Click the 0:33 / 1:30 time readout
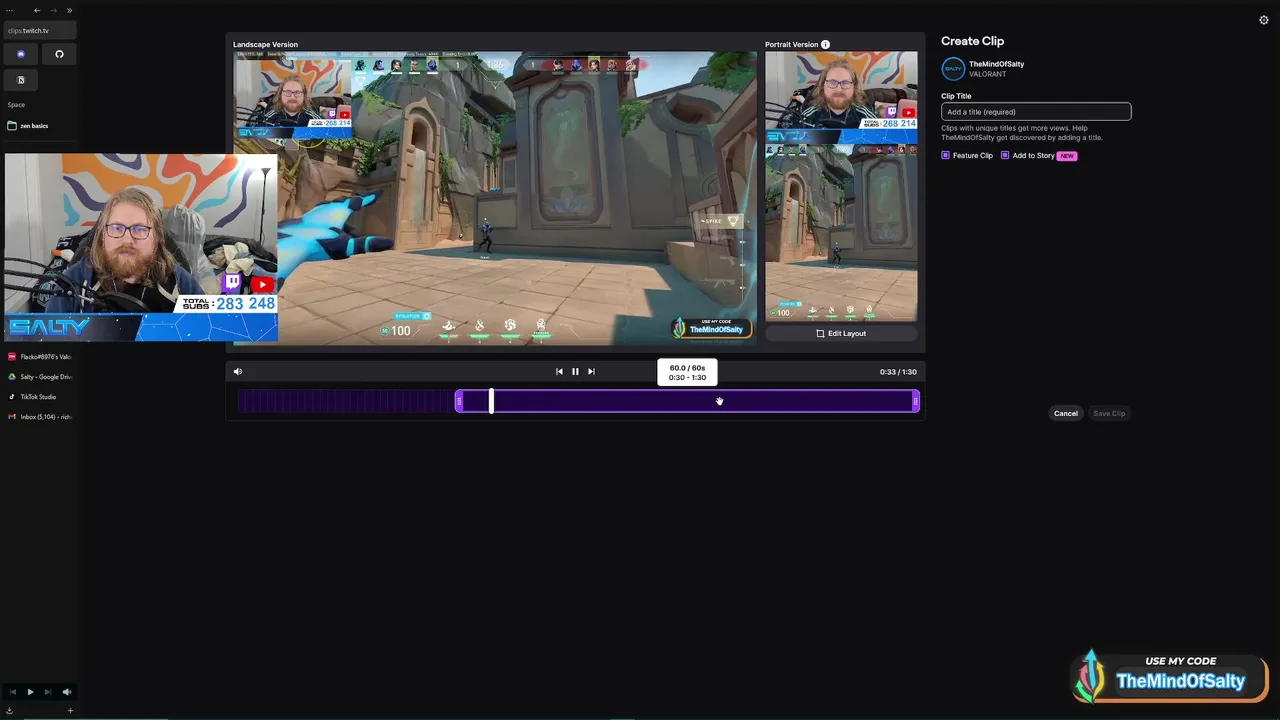The width and height of the screenshot is (1280, 720). coord(898,372)
